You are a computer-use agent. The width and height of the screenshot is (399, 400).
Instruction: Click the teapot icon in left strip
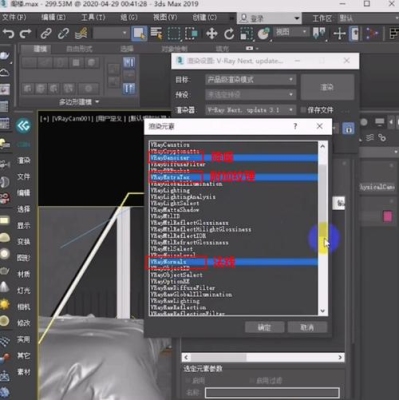pos(5,270)
